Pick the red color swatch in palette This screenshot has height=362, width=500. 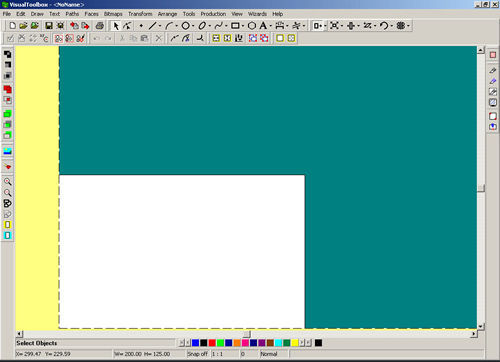click(x=212, y=343)
